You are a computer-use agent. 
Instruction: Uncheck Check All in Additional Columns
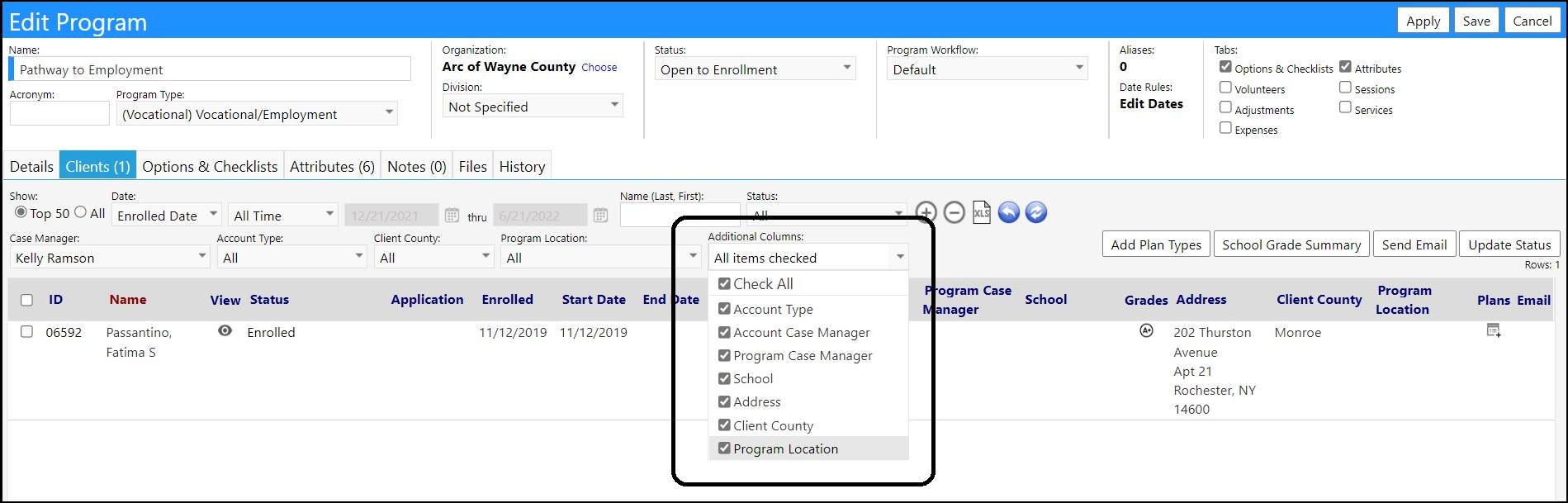tap(724, 283)
